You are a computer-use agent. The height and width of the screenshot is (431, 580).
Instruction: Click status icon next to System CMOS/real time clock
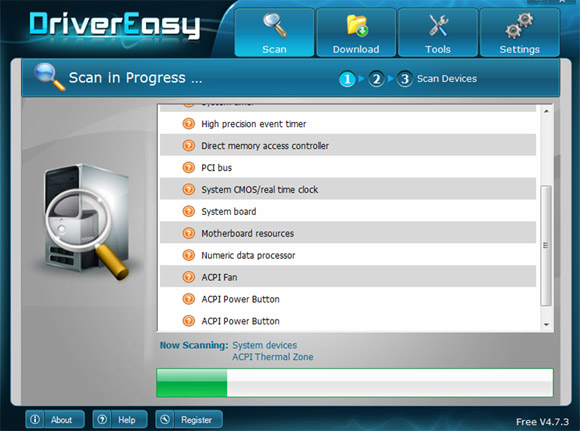point(189,189)
